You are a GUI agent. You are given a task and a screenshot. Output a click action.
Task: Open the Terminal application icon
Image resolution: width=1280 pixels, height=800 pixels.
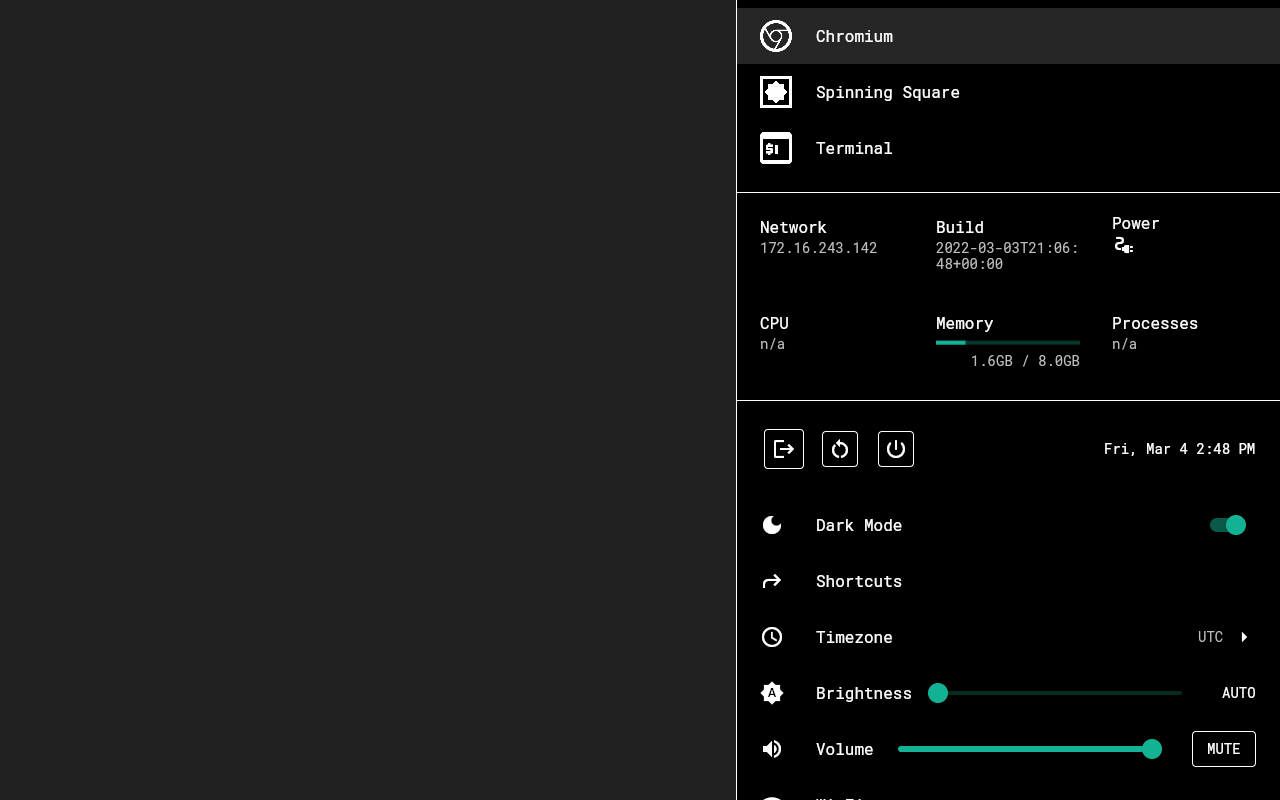tap(776, 148)
